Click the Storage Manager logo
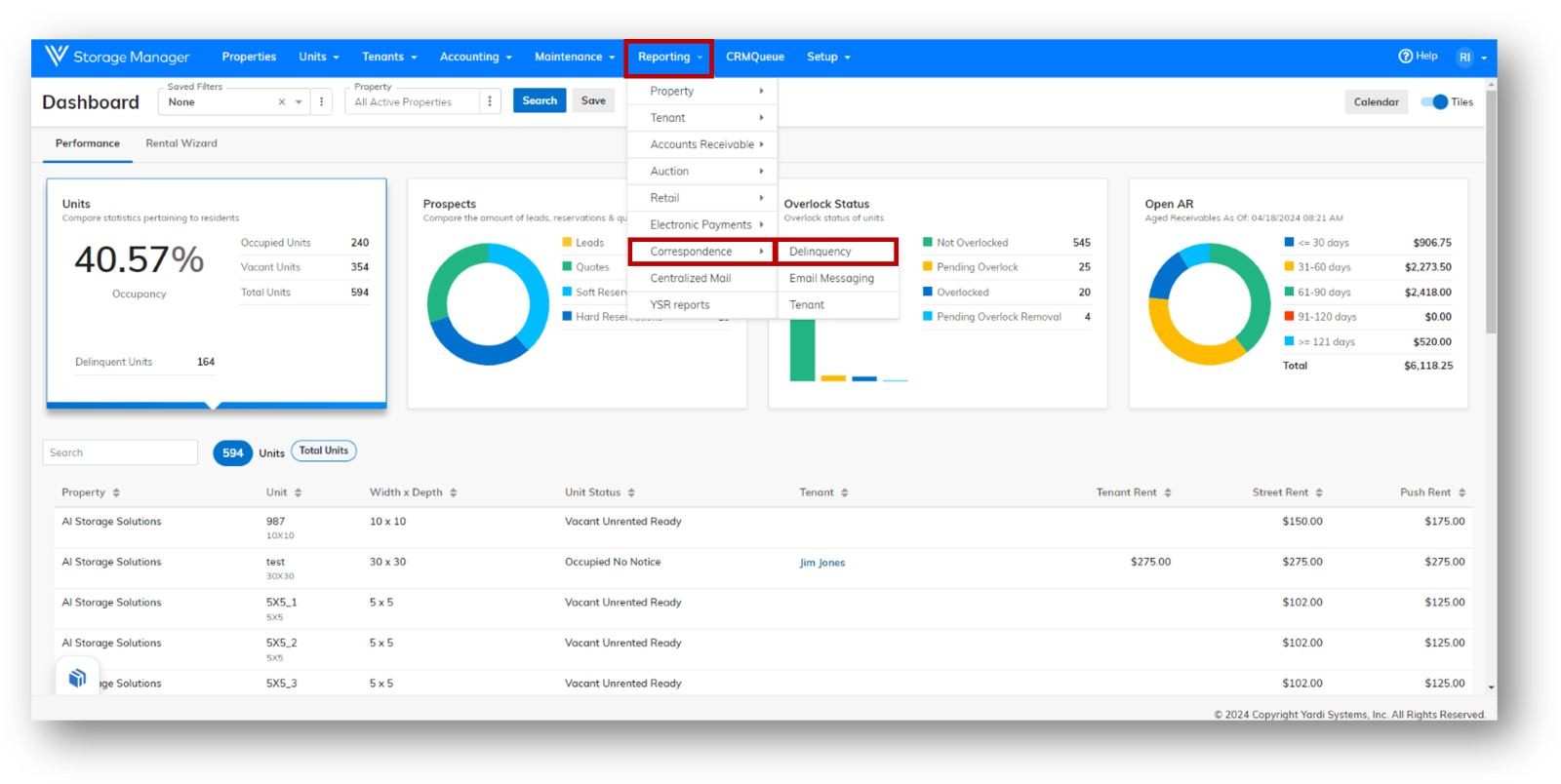This screenshot has height=784, width=1561. (117, 57)
